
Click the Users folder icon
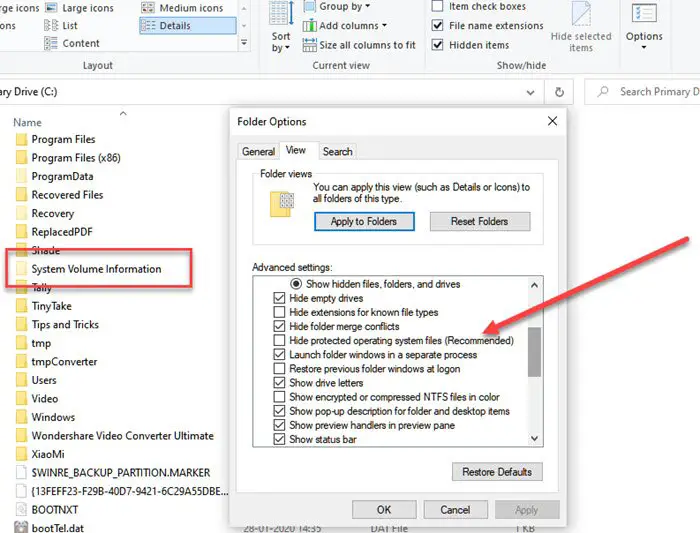pos(21,380)
